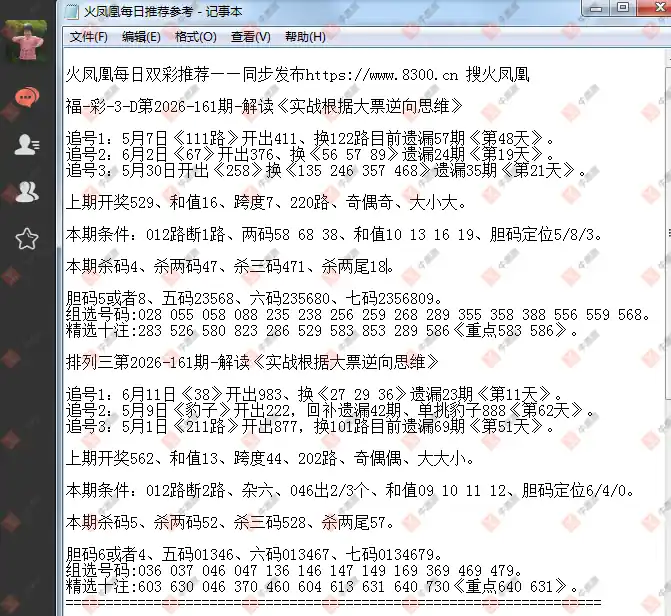Open the 查看(V) menu
671x616 pixels.
[251, 37]
